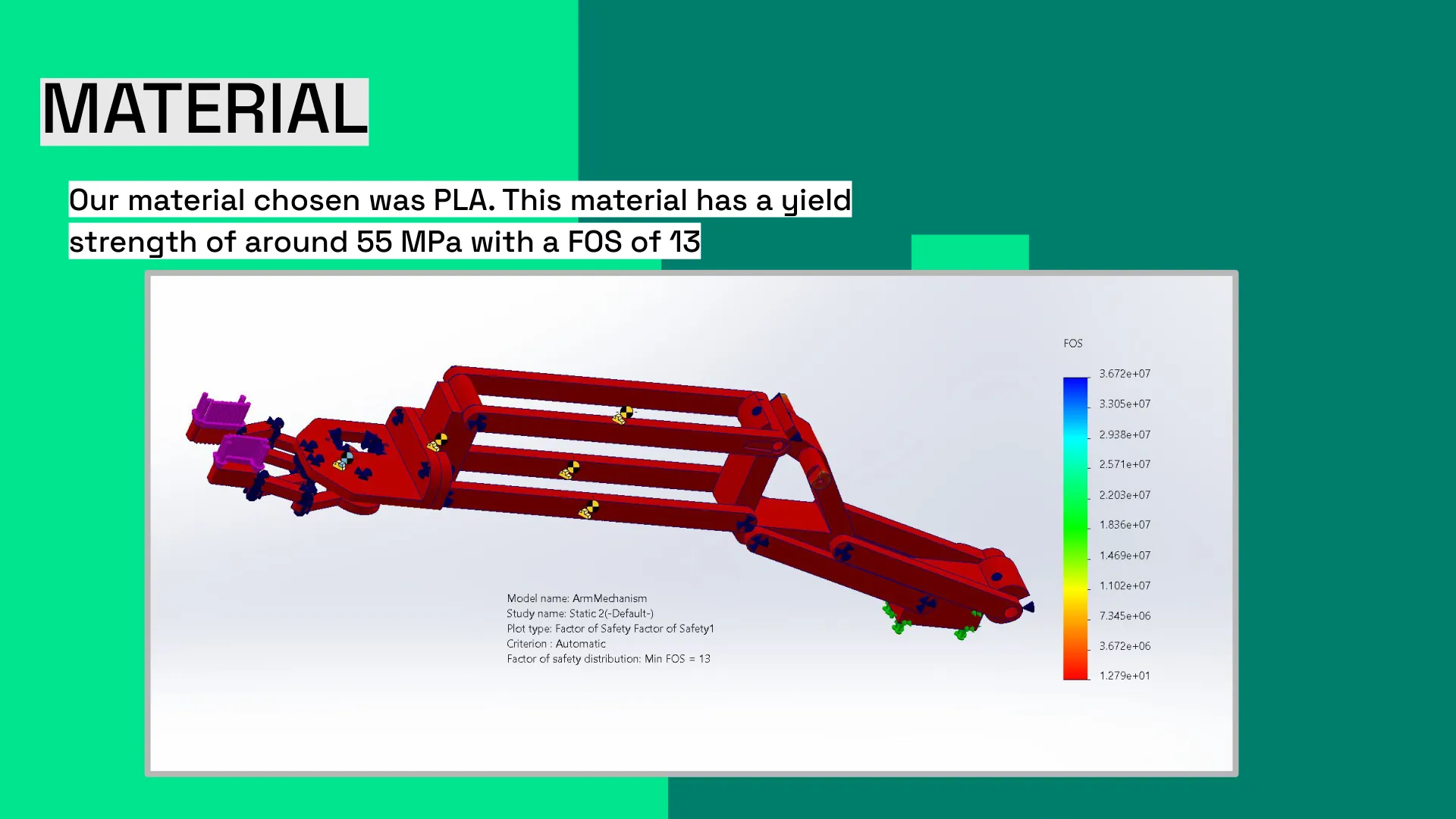Click the legend value 7.345e+06

click(1125, 616)
